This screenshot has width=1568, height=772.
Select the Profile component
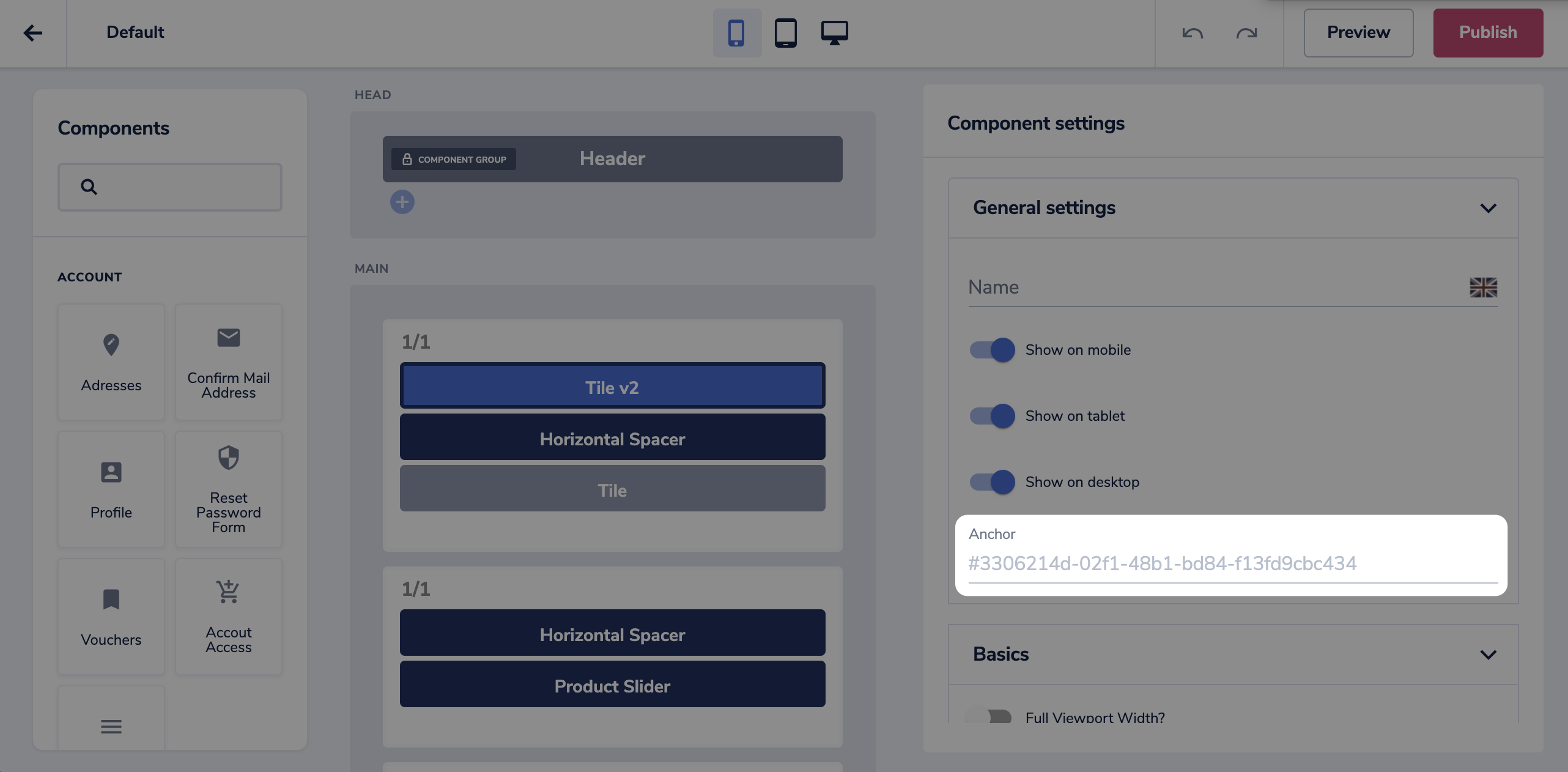111,489
